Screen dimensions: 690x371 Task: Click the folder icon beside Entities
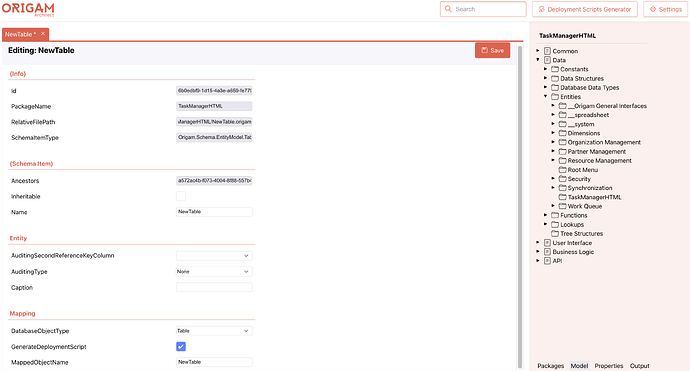tap(555, 96)
